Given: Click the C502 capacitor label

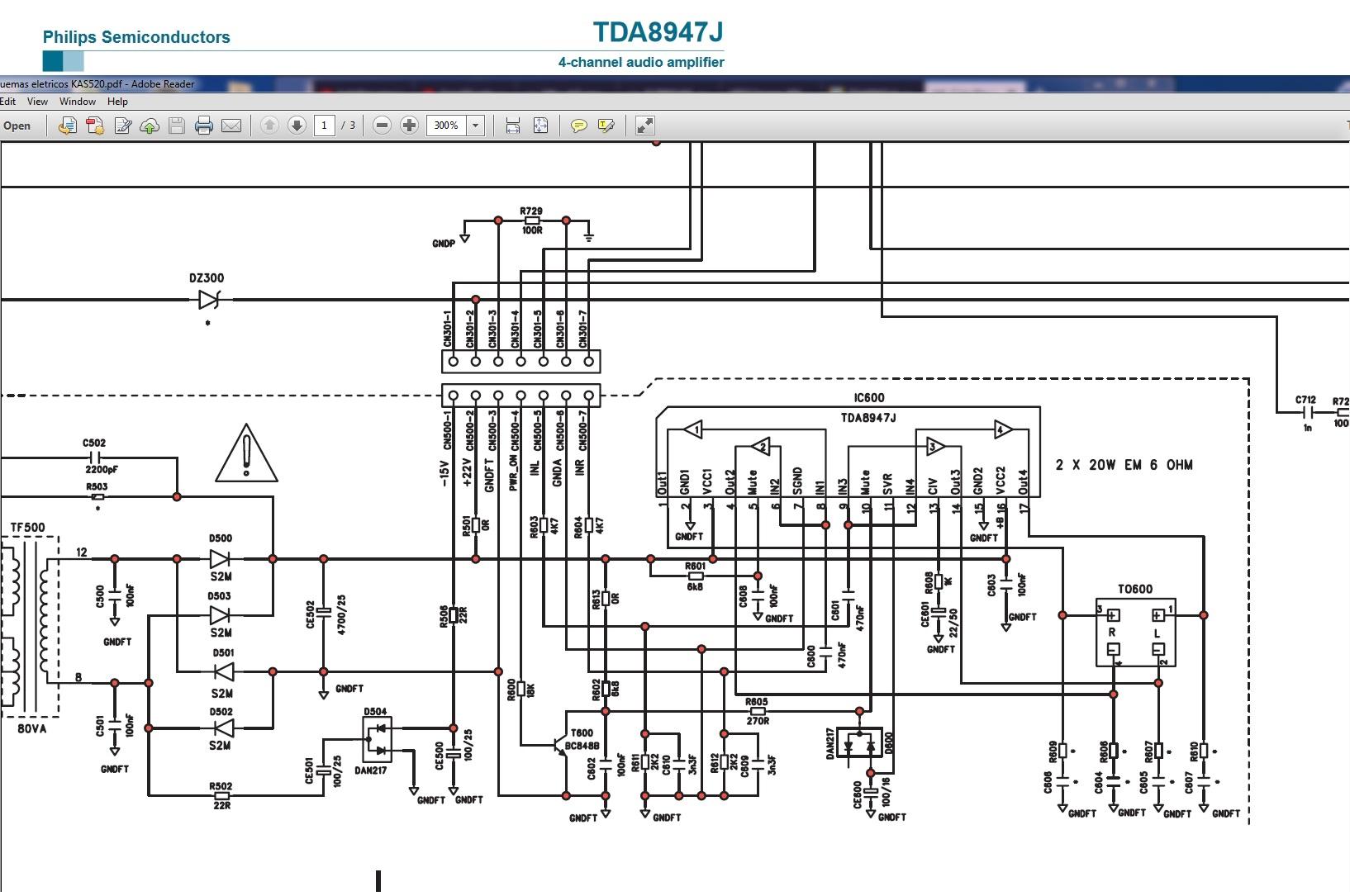Looking at the screenshot, I should (94, 443).
